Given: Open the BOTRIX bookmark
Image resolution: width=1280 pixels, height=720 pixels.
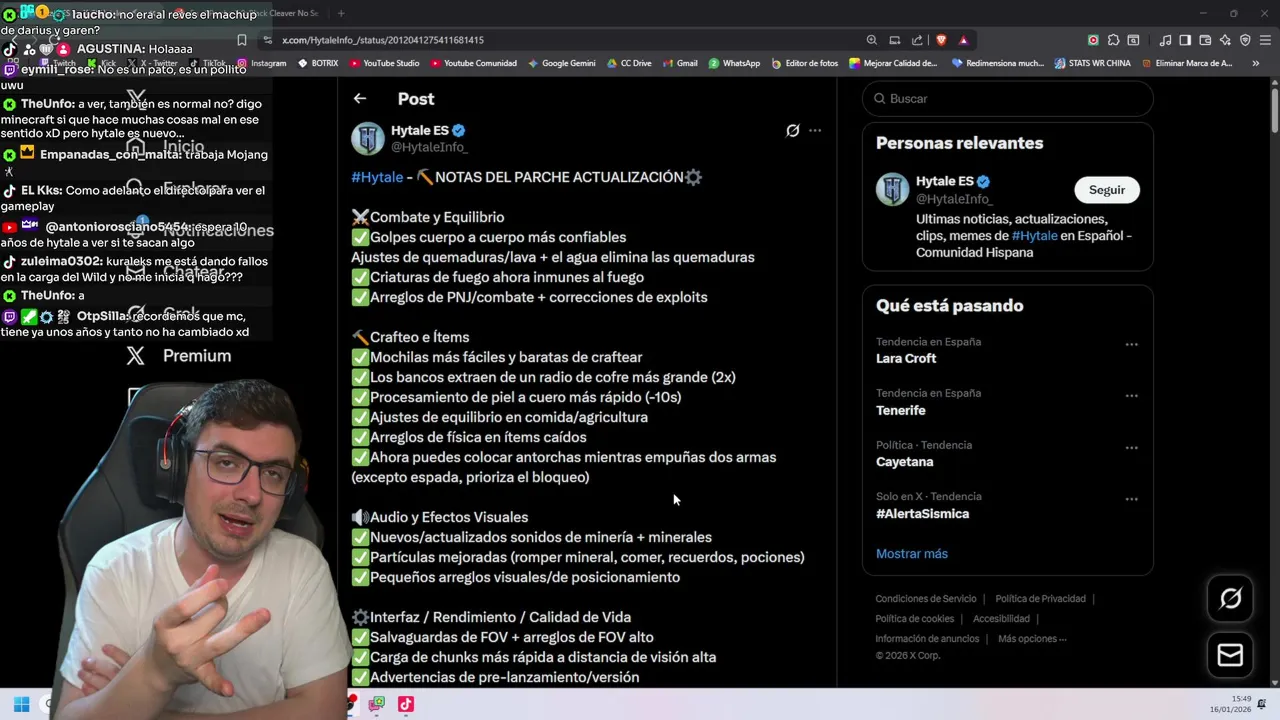Looking at the screenshot, I should 318,63.
